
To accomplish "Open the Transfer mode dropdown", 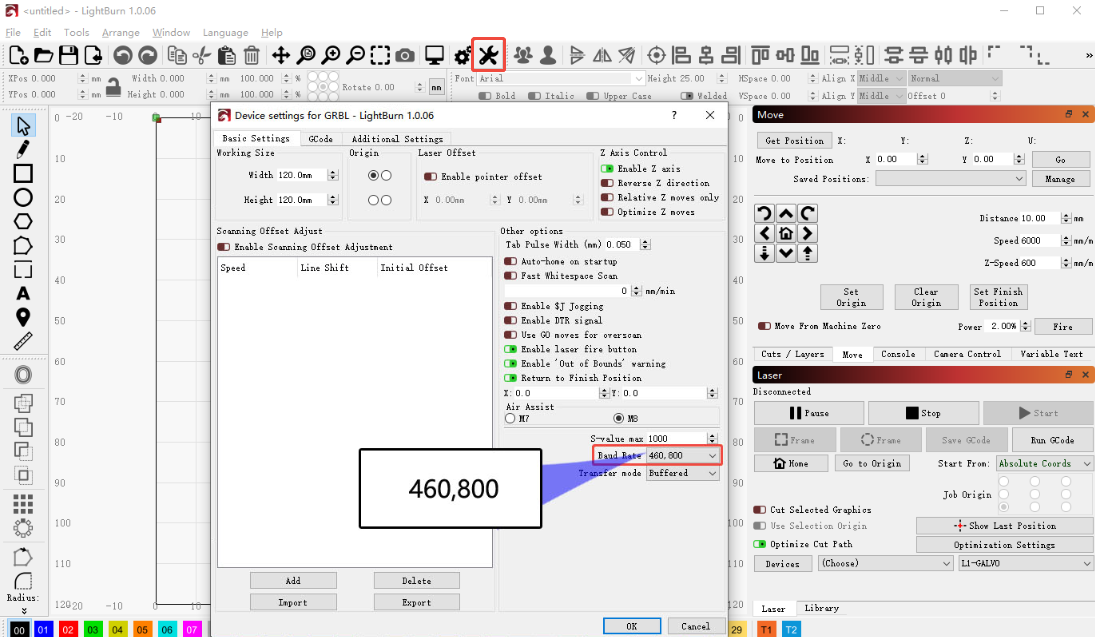I will (x=682, y=473).
